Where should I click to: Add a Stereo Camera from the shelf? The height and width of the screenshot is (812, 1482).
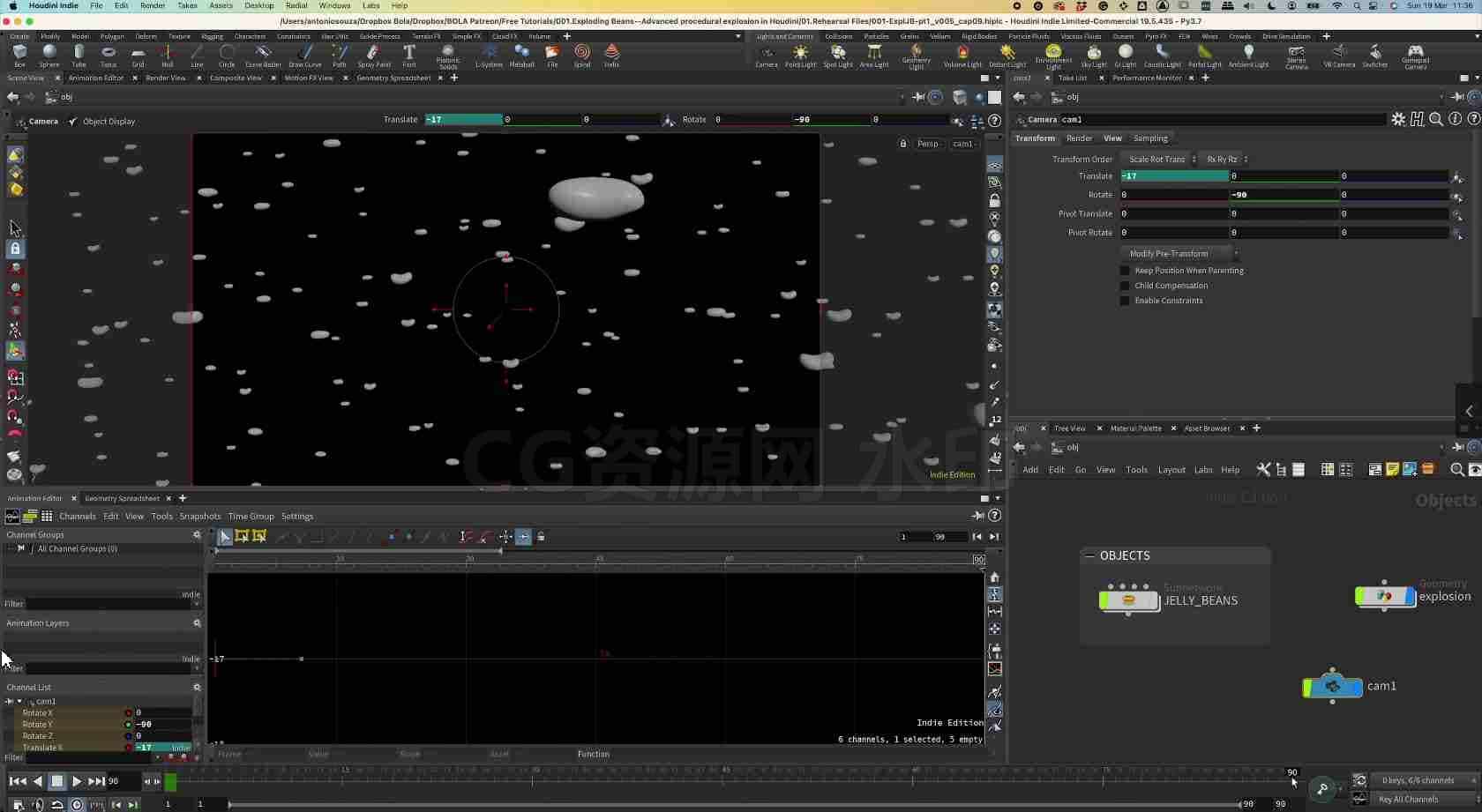point(1297,57)
